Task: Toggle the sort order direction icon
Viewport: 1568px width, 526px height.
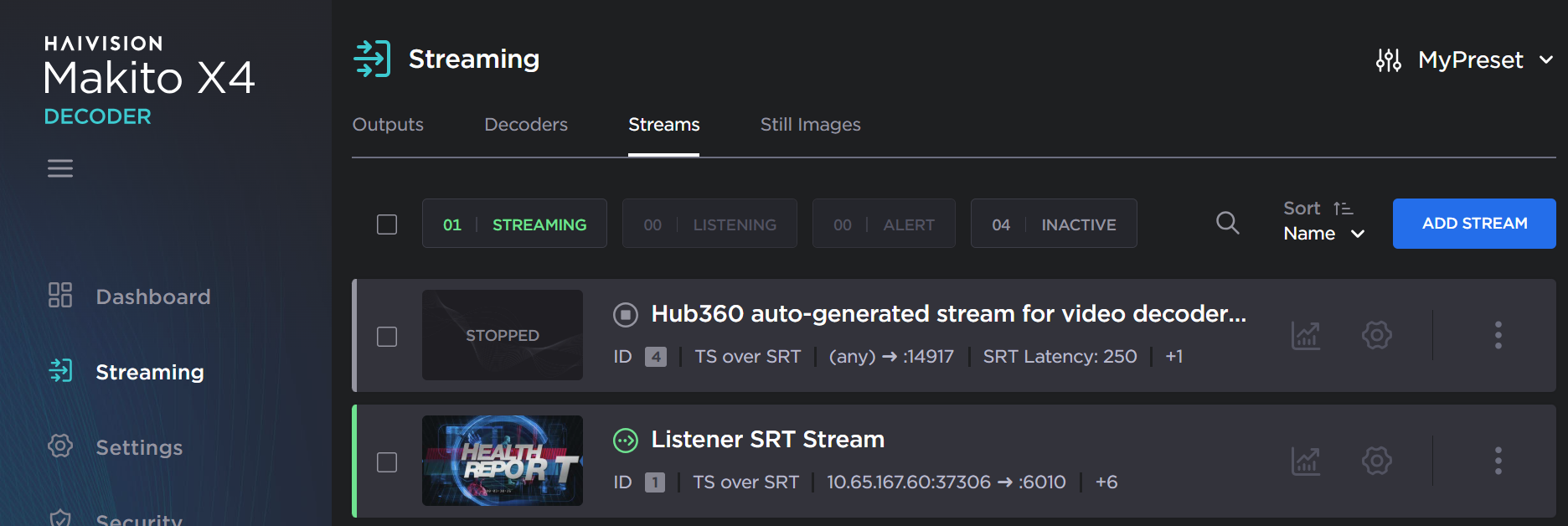Action: (1343, 209)
